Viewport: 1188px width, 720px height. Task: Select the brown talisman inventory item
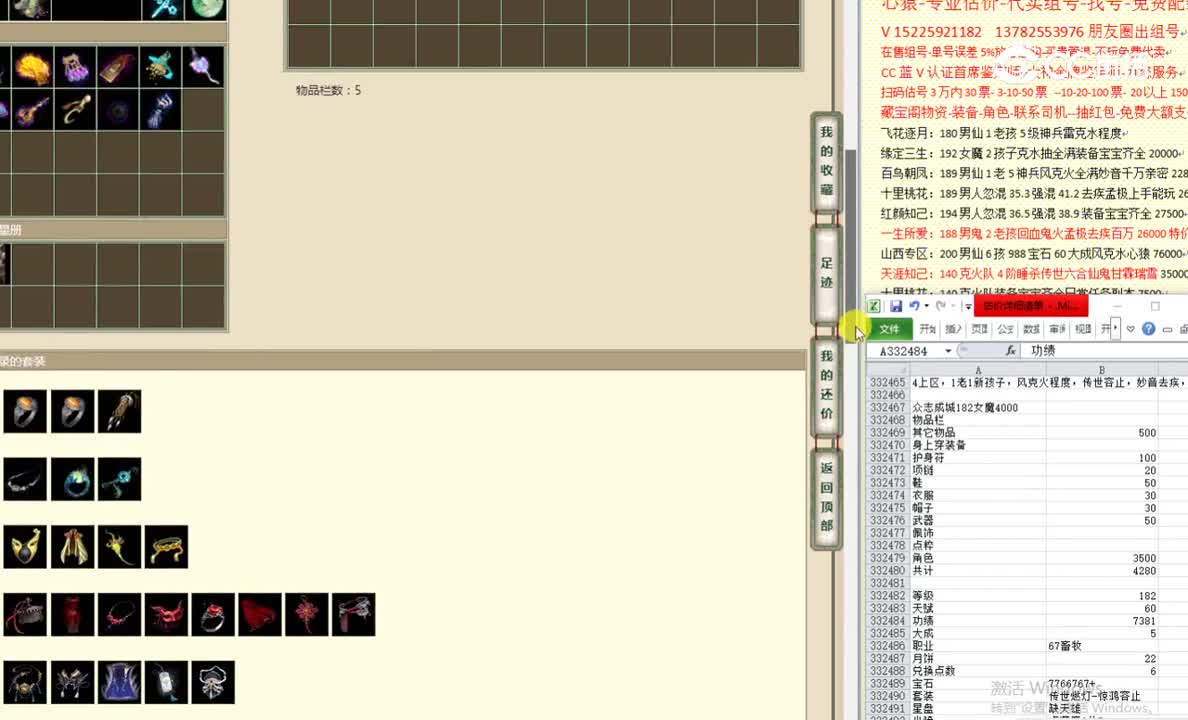pyautogui.click(x=117, y=67)
